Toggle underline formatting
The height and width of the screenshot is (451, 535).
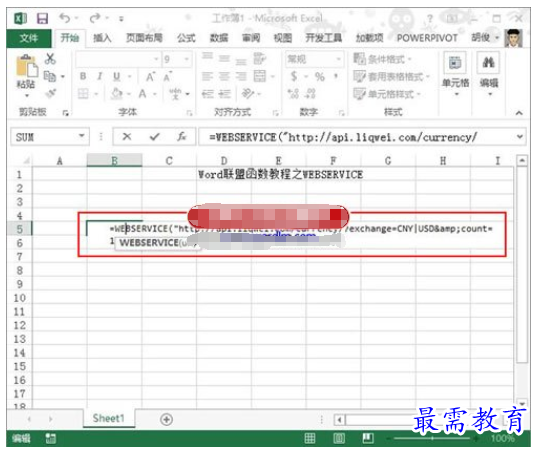[x=116, y=76]
